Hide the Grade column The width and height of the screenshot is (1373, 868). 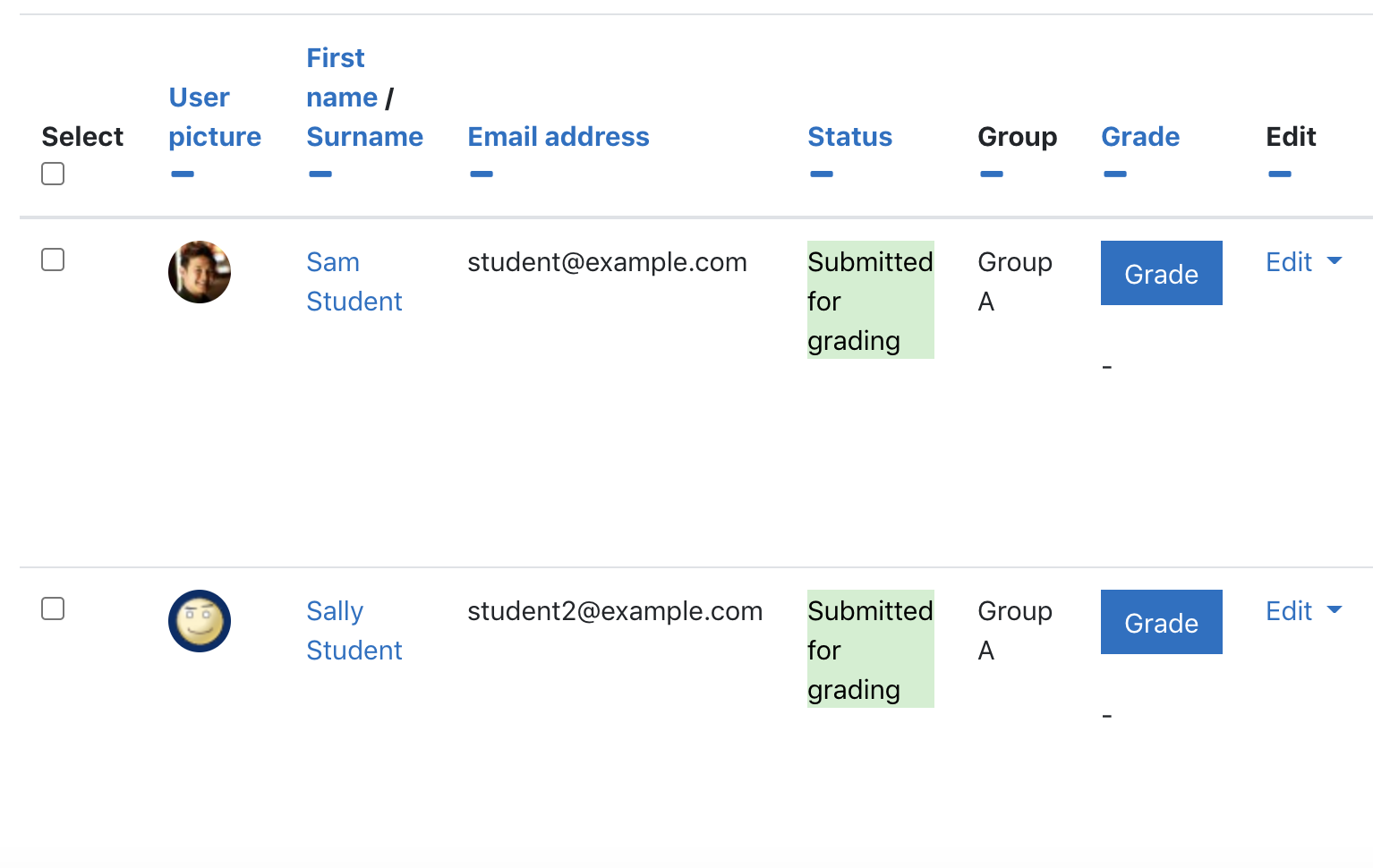(1115, 174)
